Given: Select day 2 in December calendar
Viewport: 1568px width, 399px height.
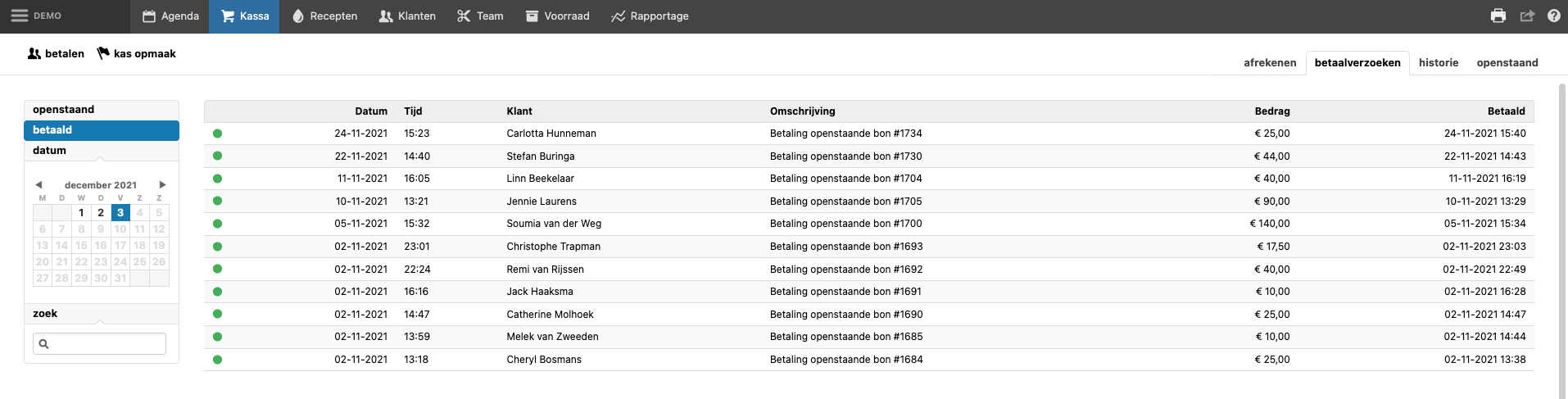Looking at the screenshot, I should coord(101,213).
